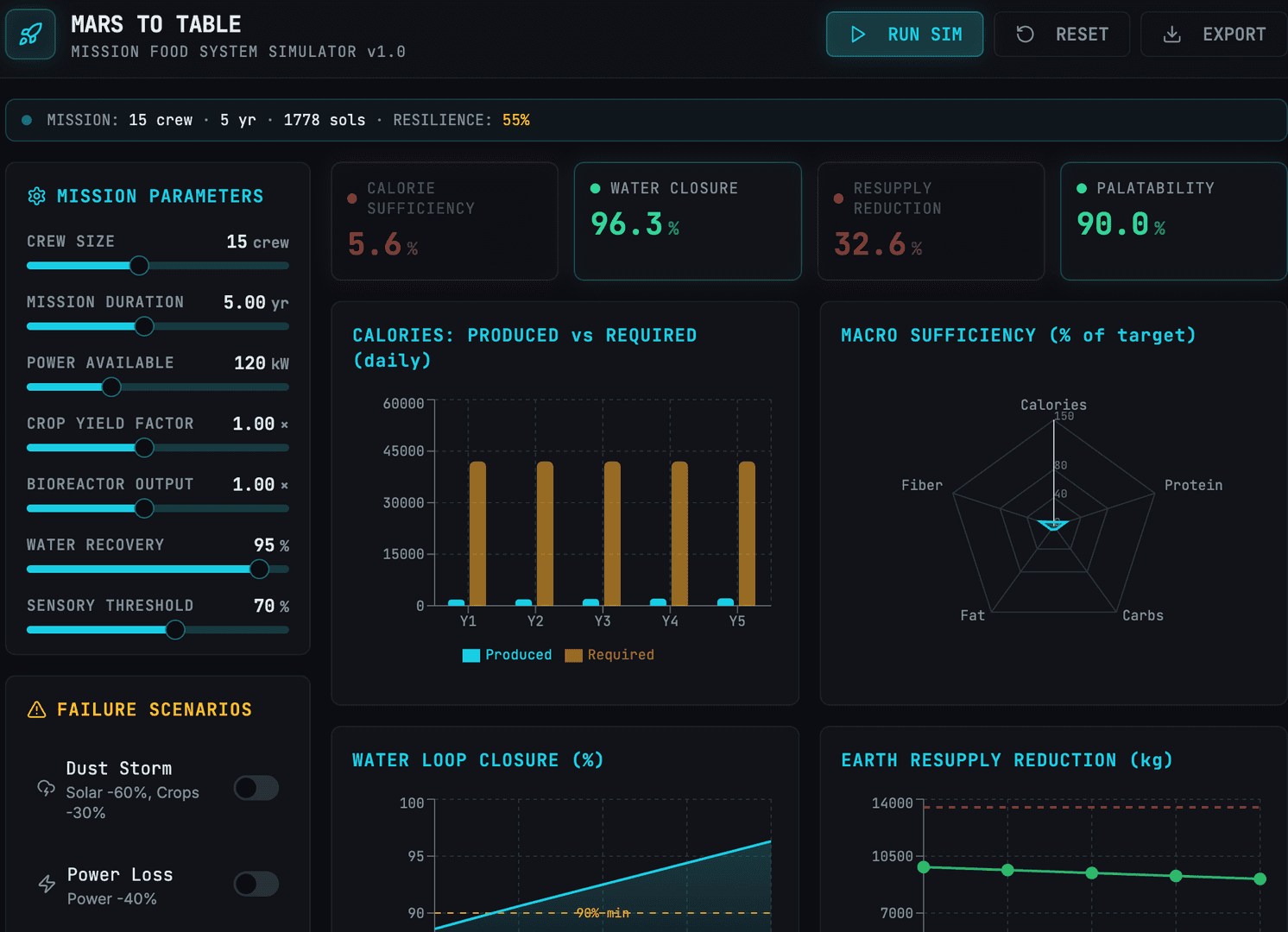The width and height of the screenshot is (1288, 932).
Task: Click the warning triangle by Failure Scenarios
Action: point(36,709)
